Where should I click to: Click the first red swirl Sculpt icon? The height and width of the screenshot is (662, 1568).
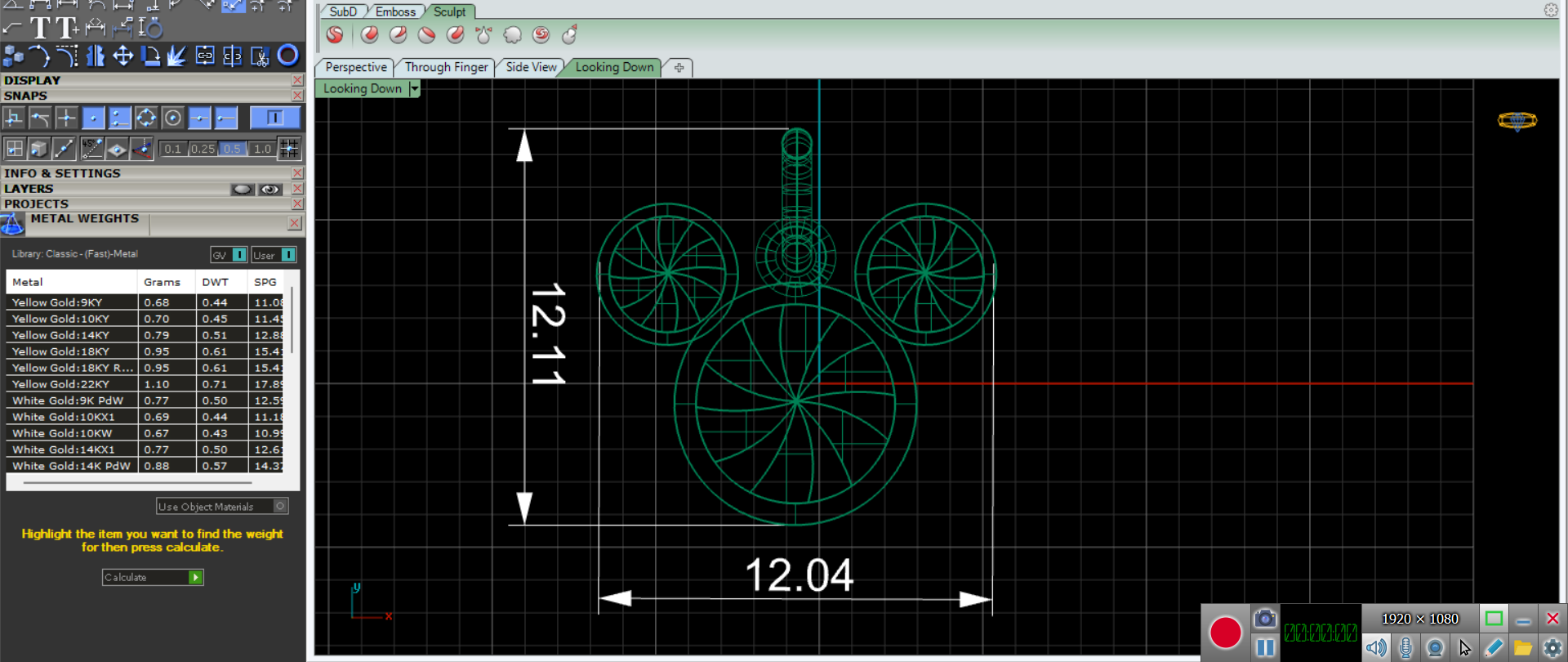(x=335, y=34)
